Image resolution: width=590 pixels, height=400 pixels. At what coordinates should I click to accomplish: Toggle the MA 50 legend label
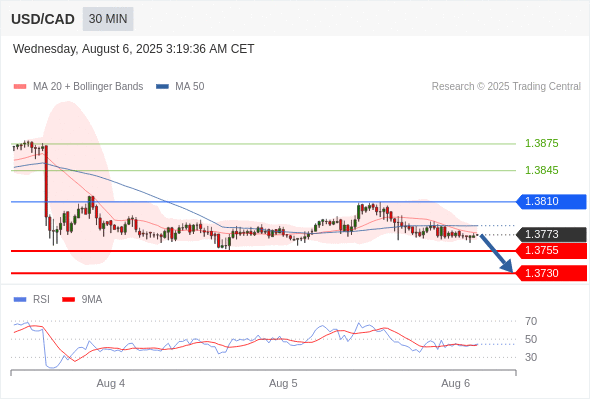(190, 87)
